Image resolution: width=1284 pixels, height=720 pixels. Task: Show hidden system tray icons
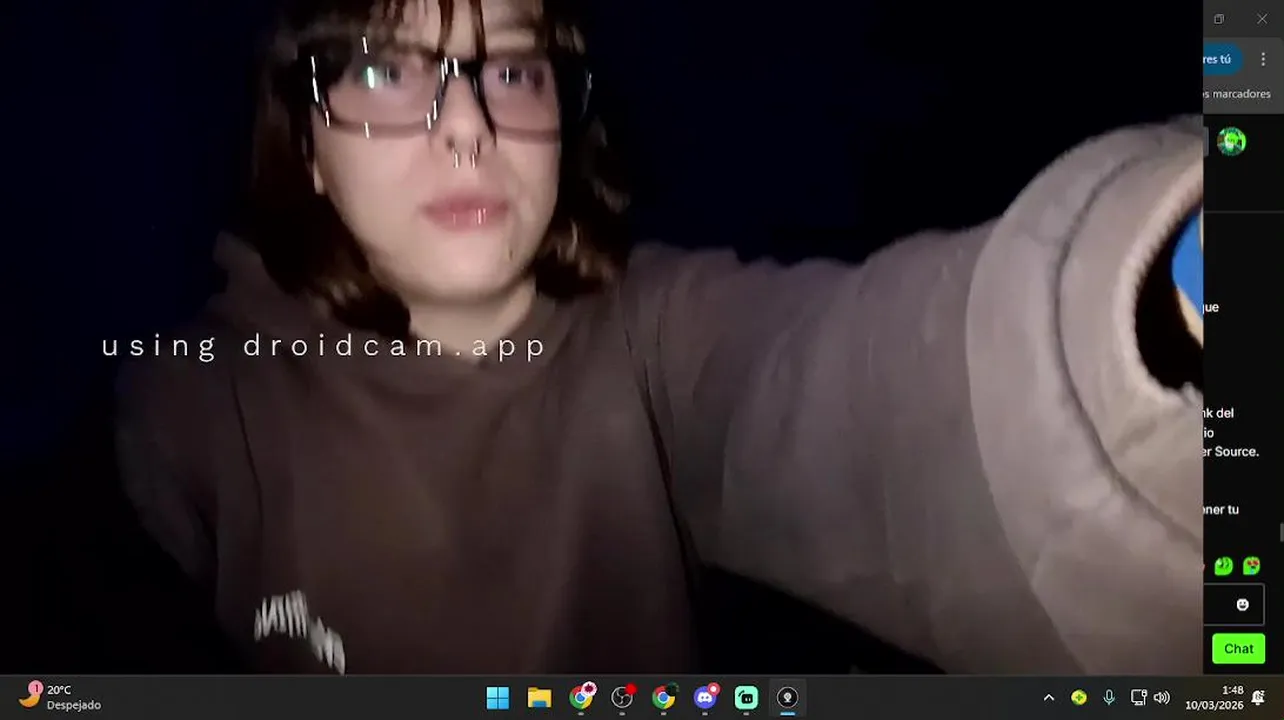click(1048, 698)
